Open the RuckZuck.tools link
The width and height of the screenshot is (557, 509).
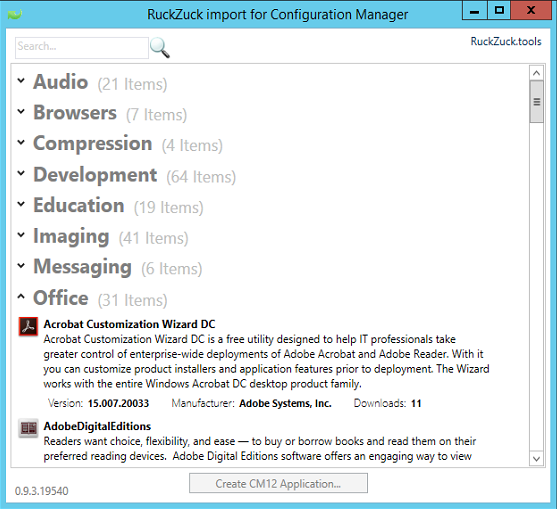tap(506, 41)
